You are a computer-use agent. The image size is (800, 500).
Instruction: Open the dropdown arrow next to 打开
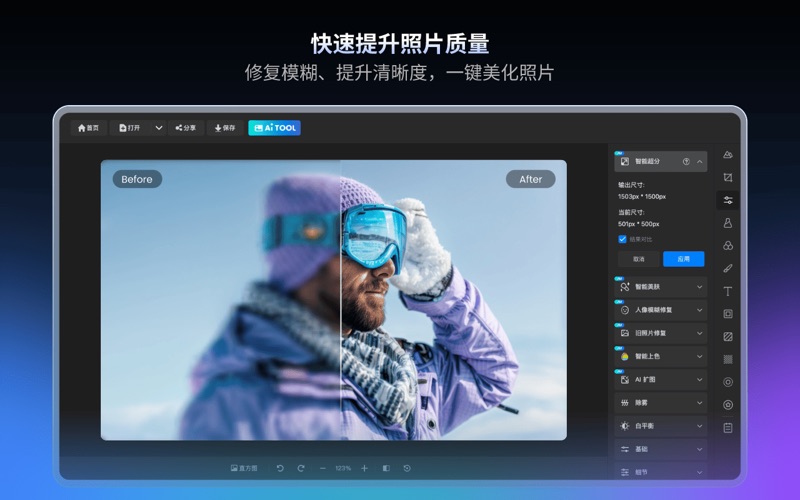point(158,128)
